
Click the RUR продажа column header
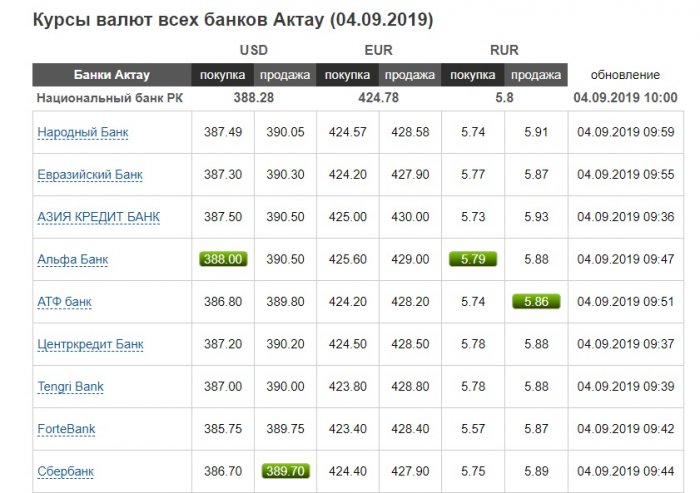(536, 75)
